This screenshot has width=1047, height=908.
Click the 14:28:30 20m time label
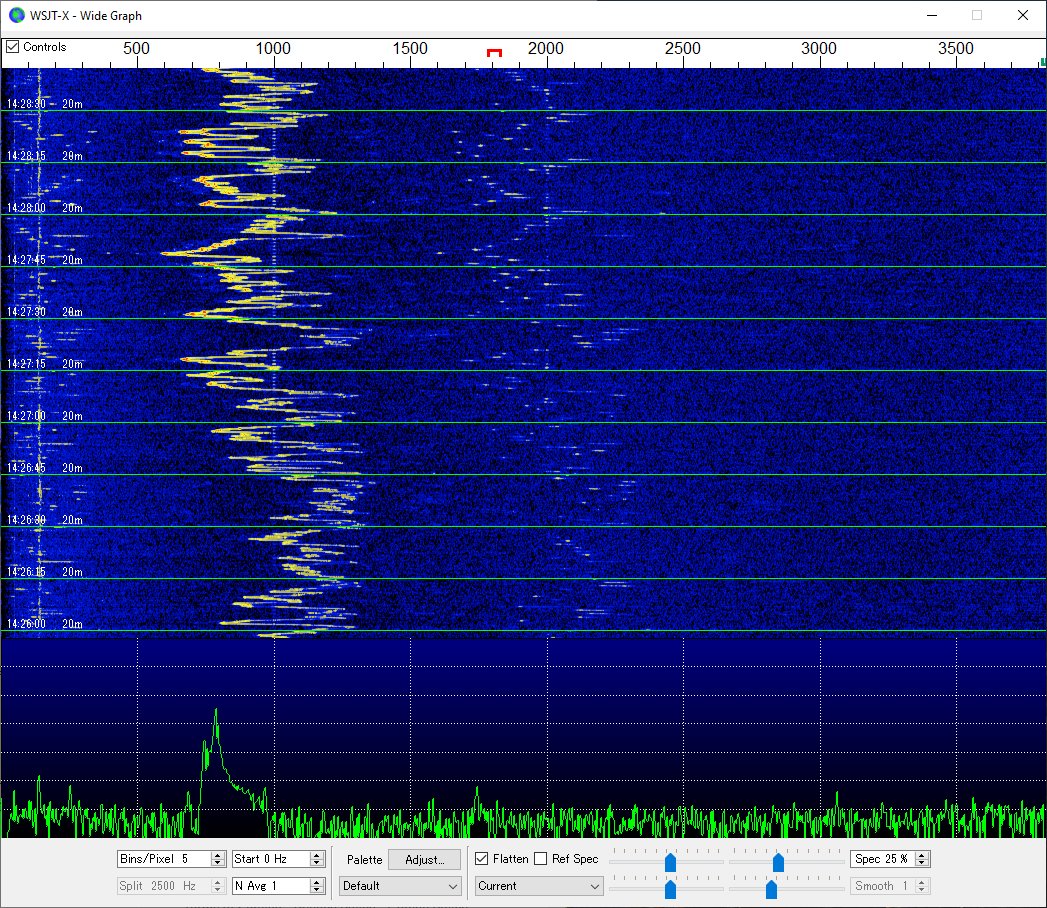pyautogui.click(x=45, y=103)
